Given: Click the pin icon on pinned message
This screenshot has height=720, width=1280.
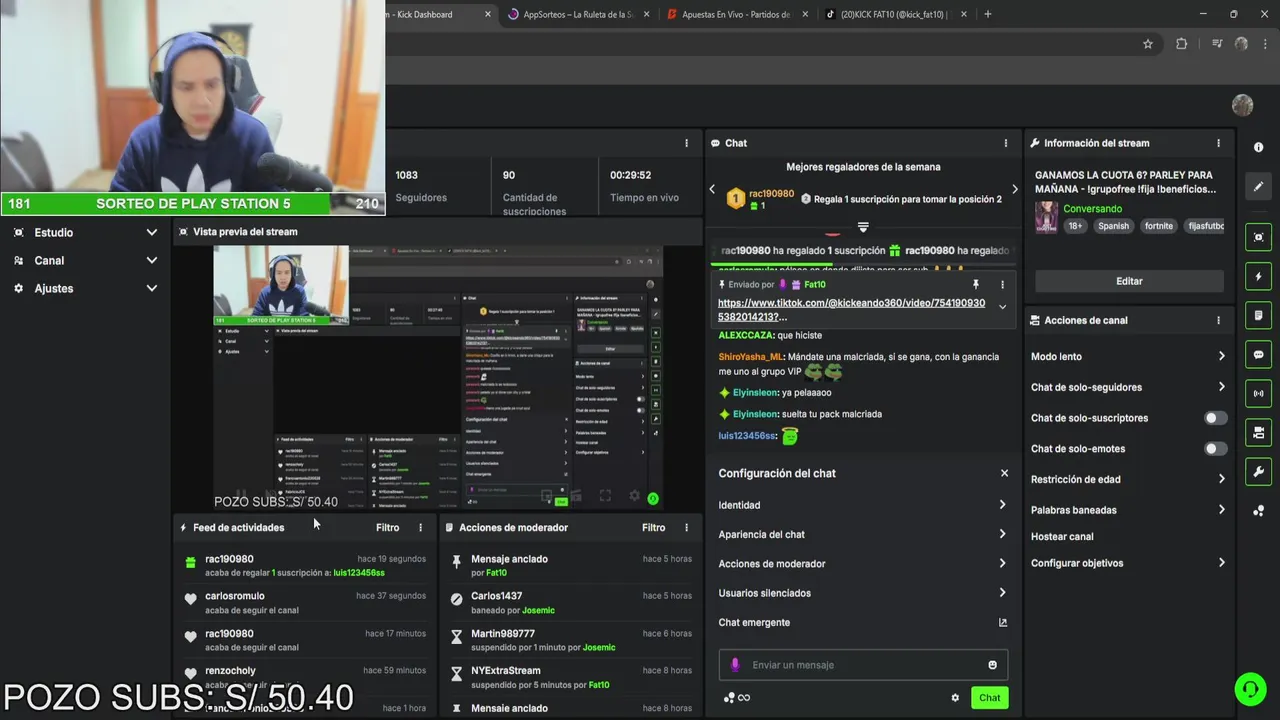Looking at the screenshot, I should 976,284.
